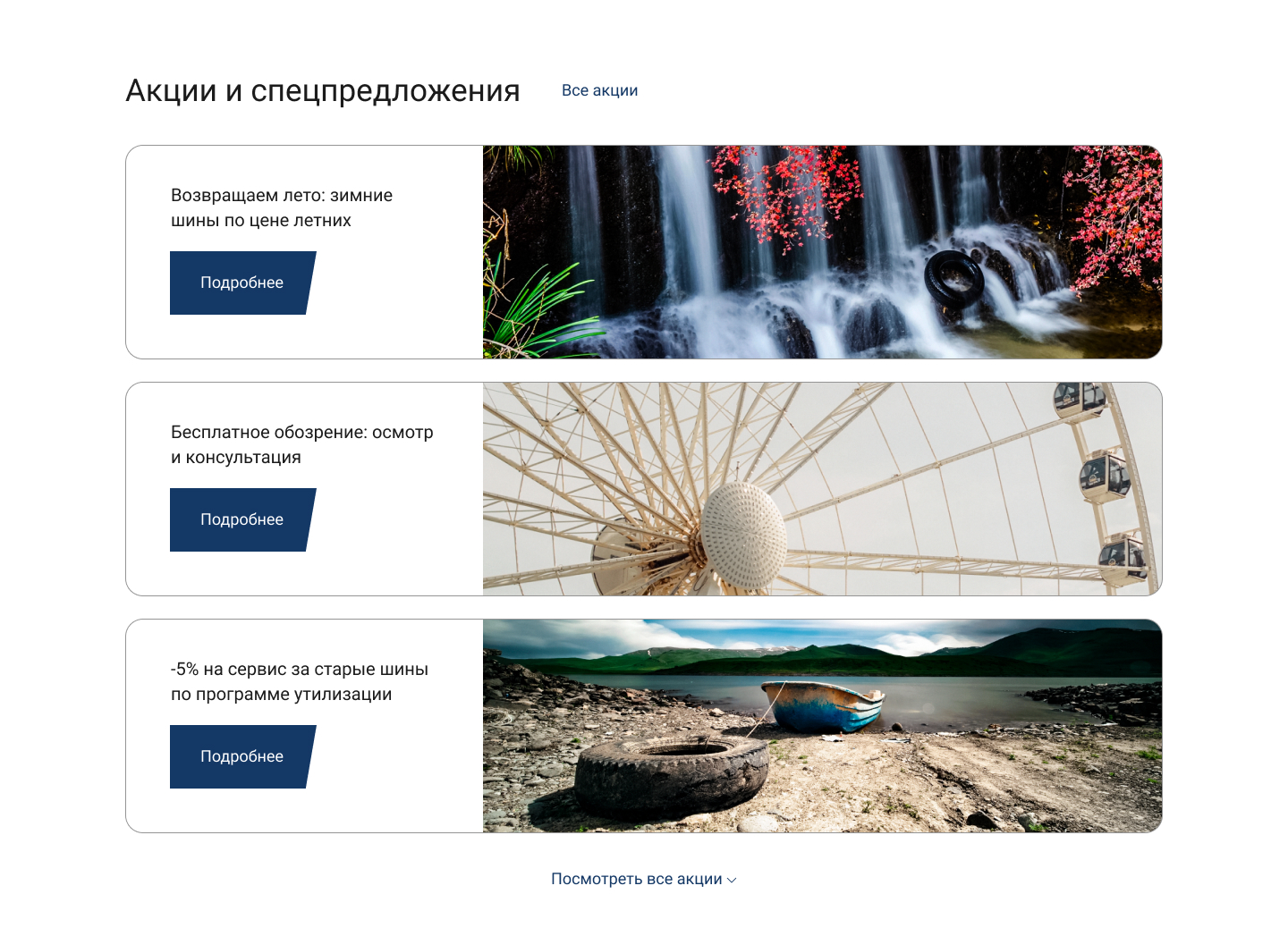Expand chevron next to 'Посмотреть все акции'
Image resolution: width=1288 pixels, height=928 pixels.
(732, 880)
